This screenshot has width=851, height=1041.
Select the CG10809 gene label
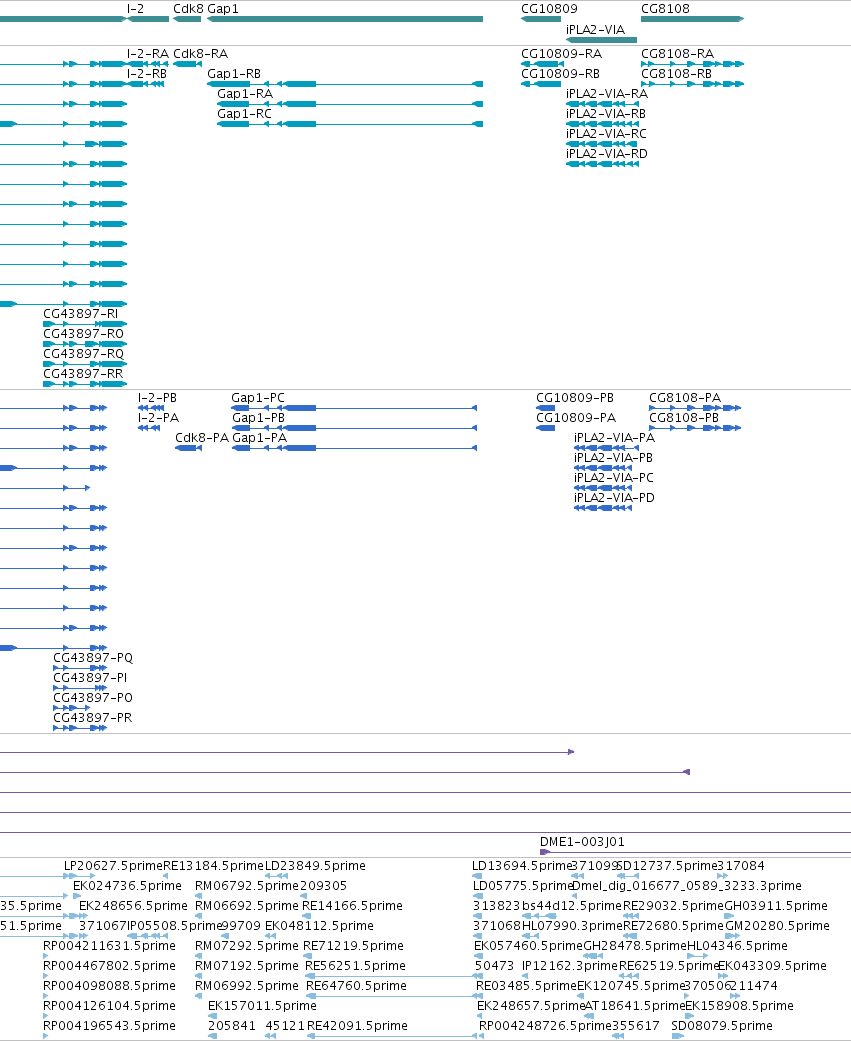point(549,9)
